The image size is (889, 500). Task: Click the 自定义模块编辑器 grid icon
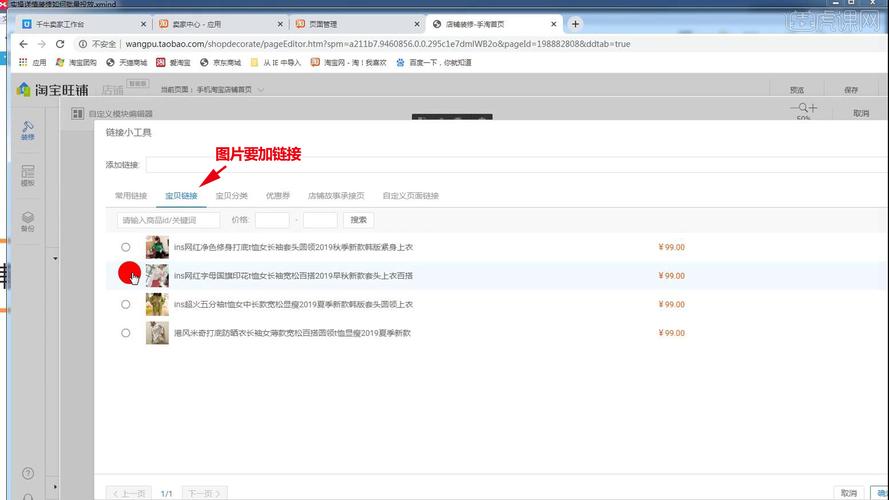(78, 113)
